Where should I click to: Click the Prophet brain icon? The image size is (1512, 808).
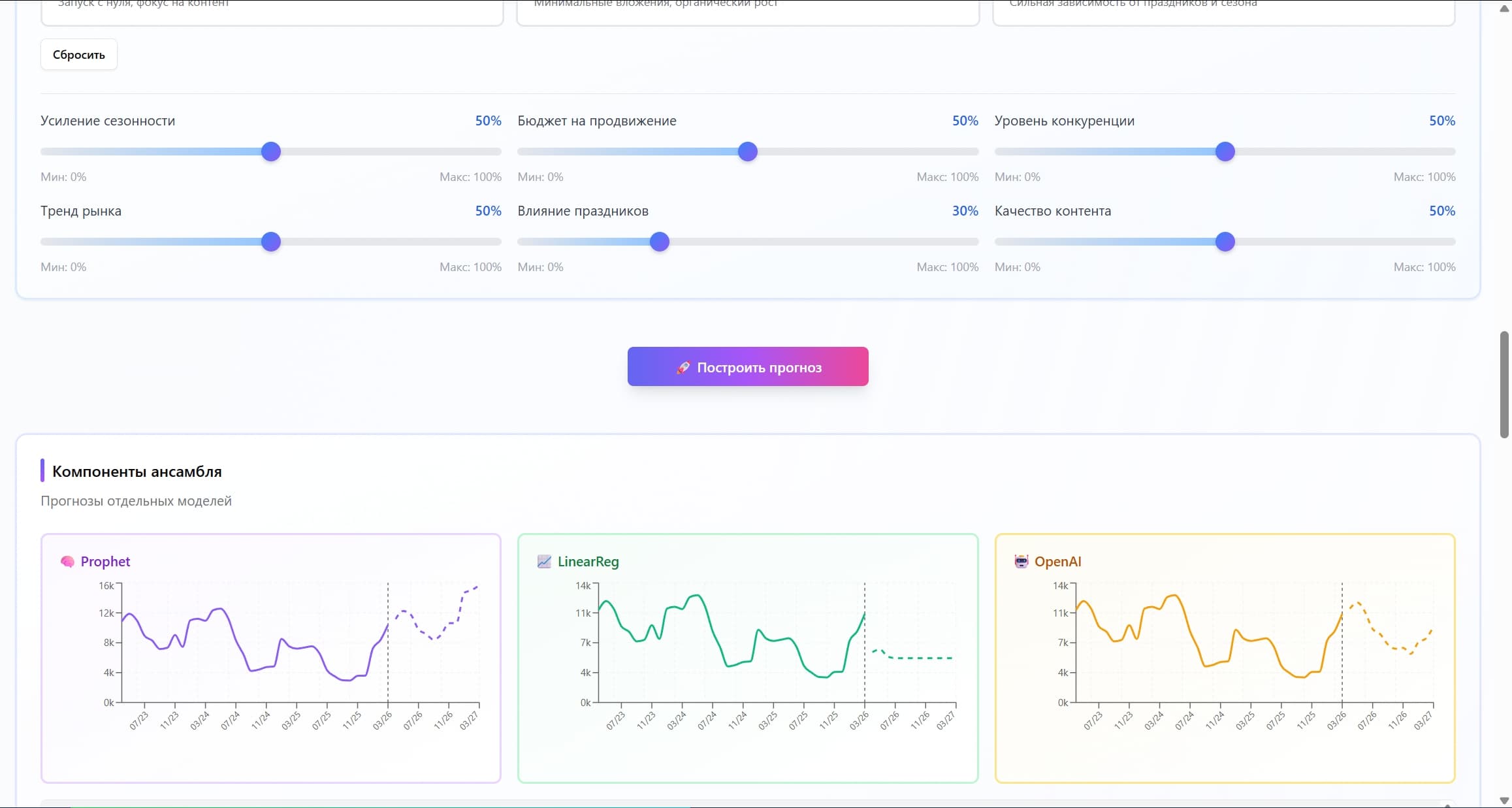(x=67, y=562)
